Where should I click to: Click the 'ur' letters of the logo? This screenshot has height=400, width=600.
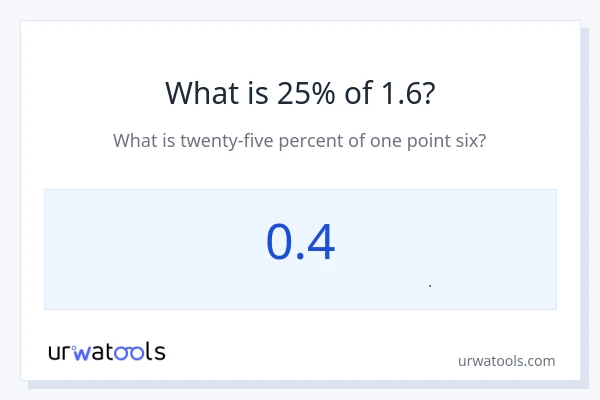[60, 353]
